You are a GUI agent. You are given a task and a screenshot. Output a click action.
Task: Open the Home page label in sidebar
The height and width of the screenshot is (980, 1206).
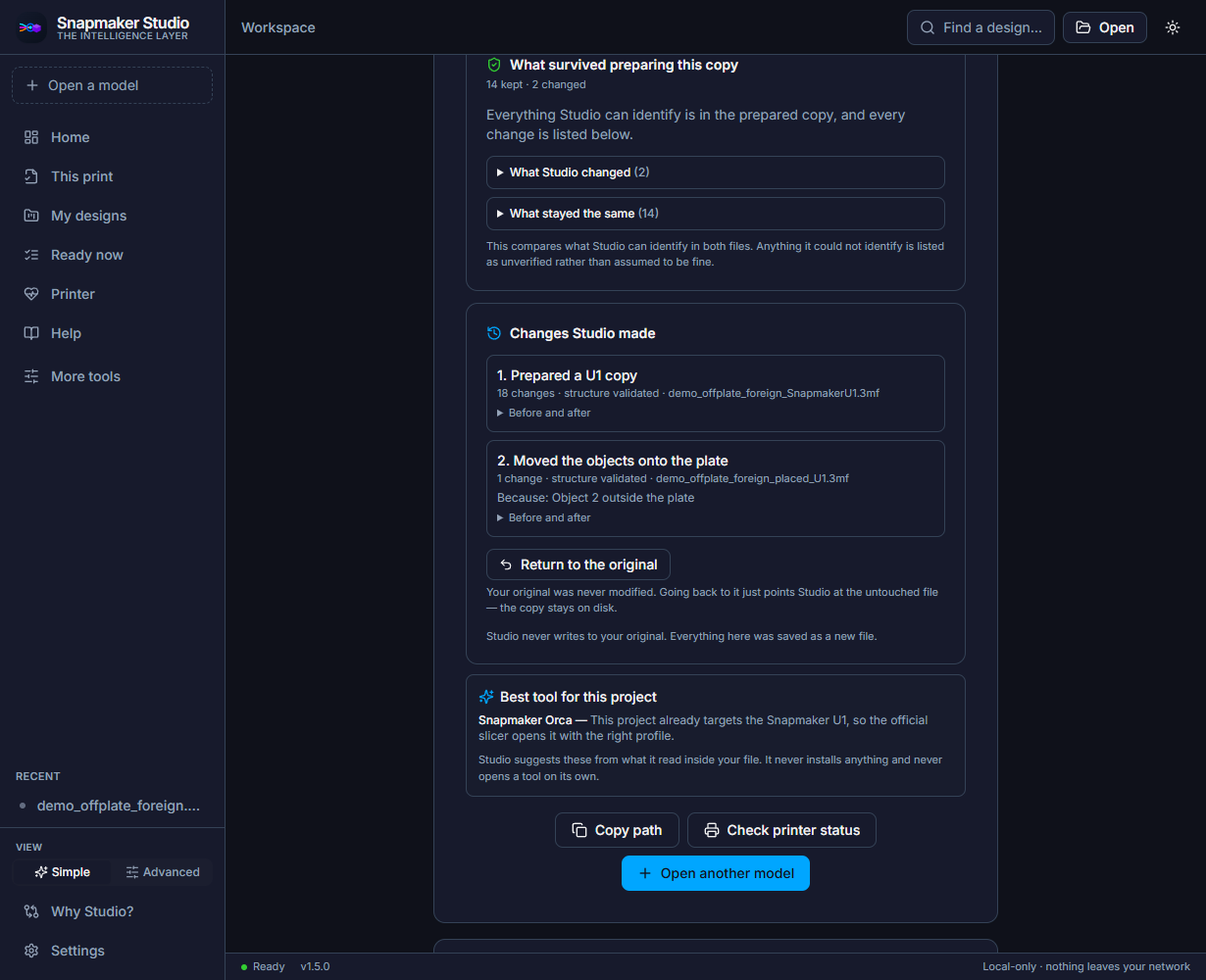(x=71, y=137)
